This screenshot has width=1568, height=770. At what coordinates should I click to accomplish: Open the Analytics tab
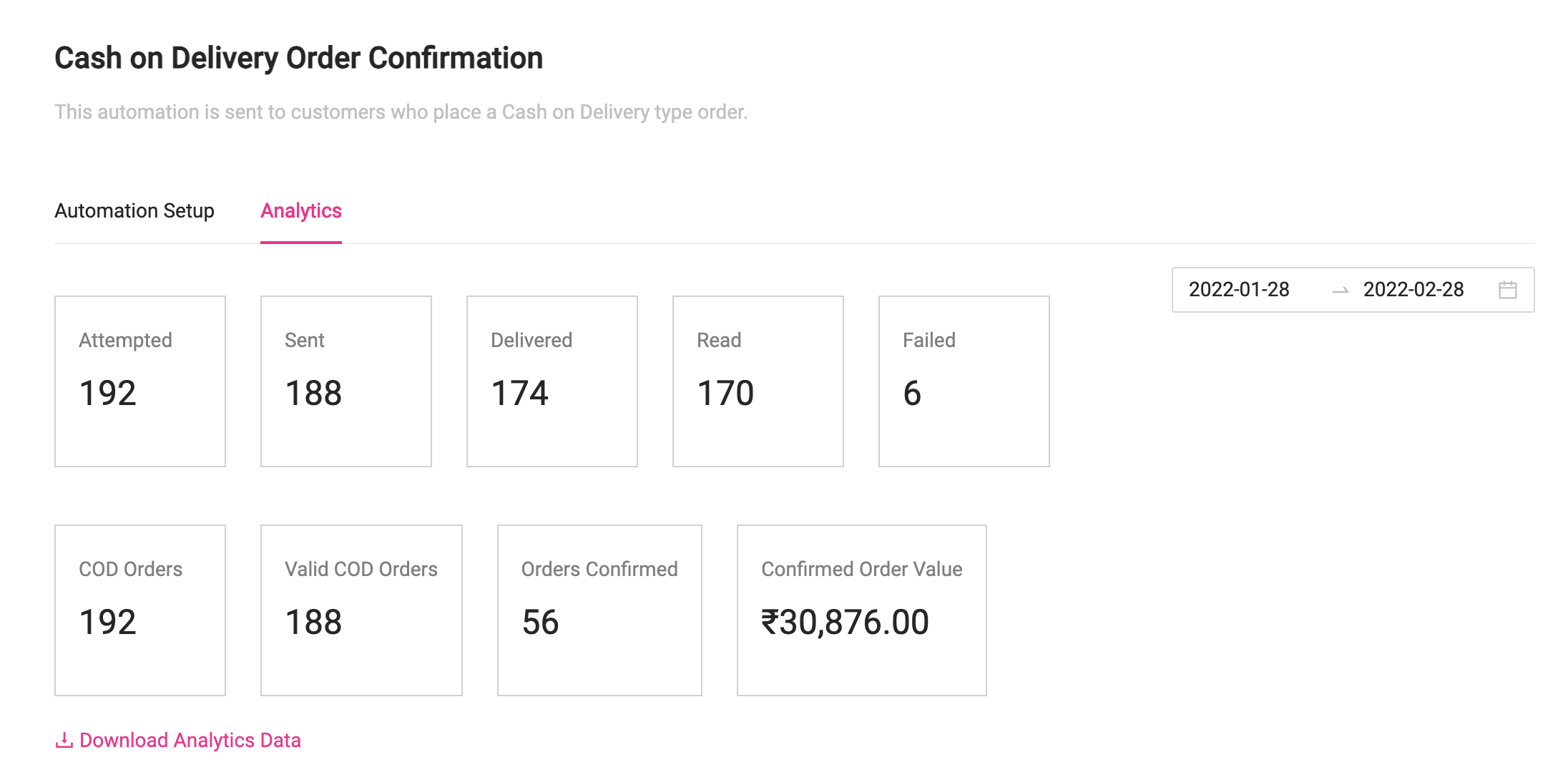click(x=301, y=211)
